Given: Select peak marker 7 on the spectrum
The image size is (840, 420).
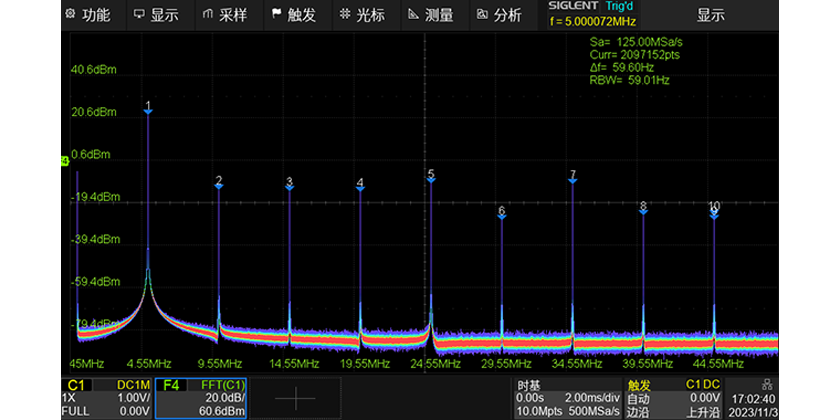Looking at the screenshot, I should 573,178.
